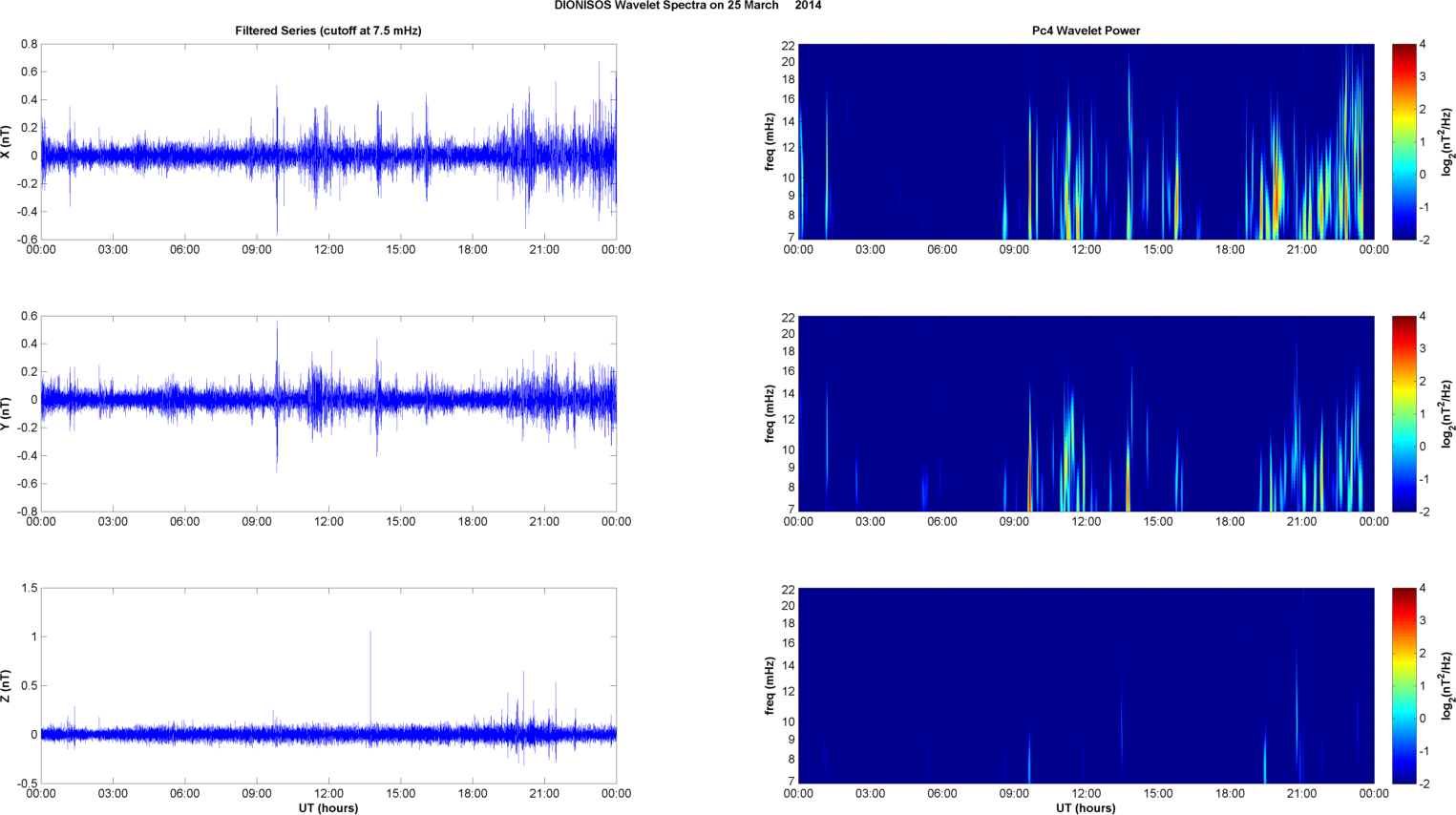Click the 18:00 tick under the Z plot
This screenshot has width=1456, height=815.
coord(473,794)
